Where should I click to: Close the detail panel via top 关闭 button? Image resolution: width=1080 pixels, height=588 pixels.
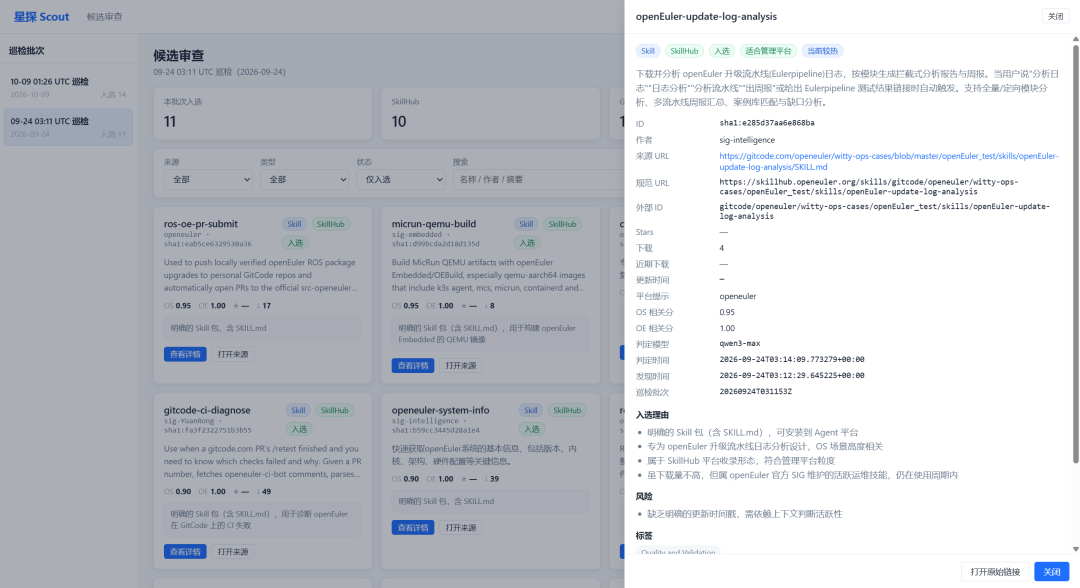click(1055, 17)
